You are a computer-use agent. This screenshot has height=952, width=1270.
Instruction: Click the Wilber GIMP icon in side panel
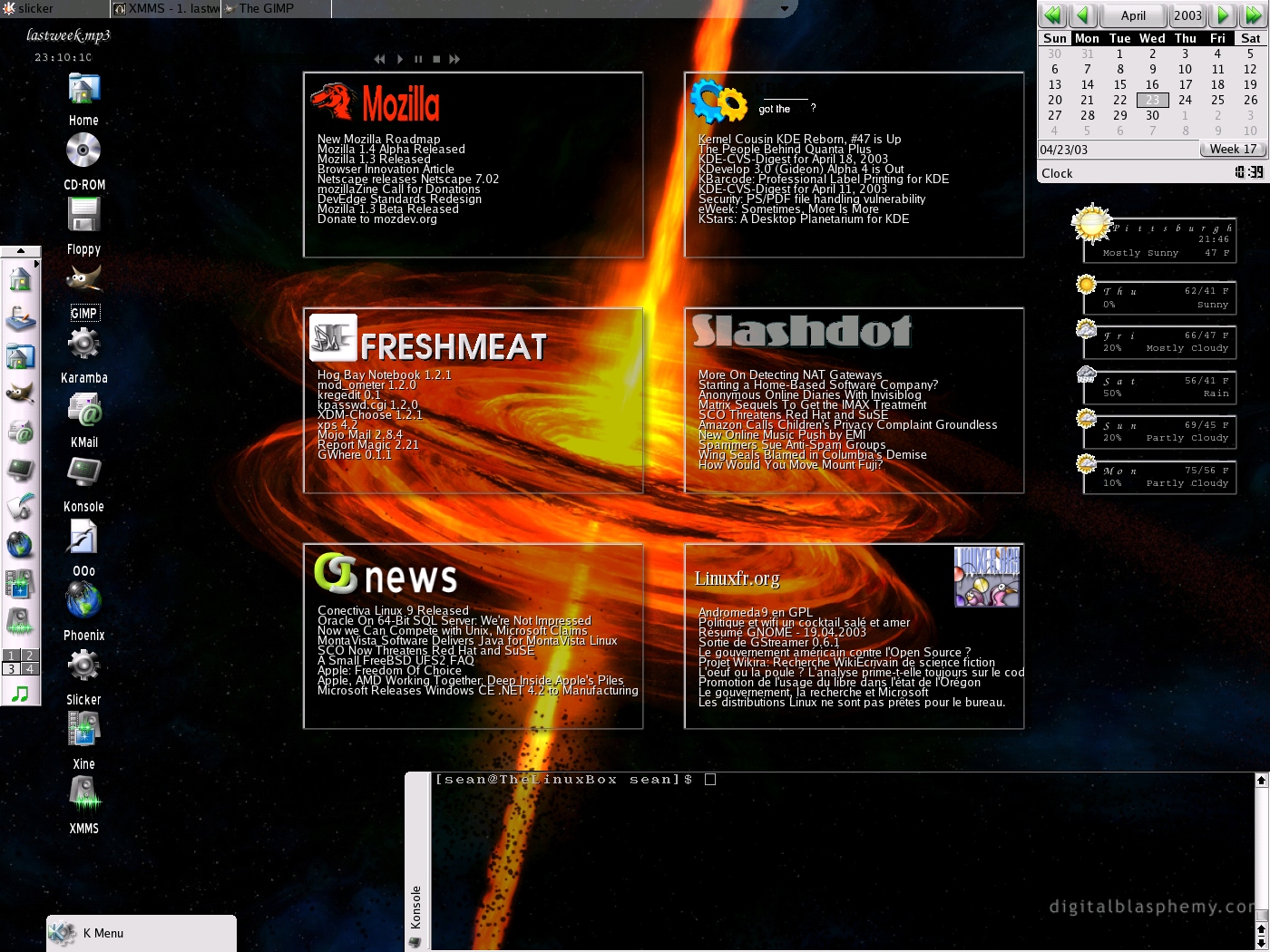point(20,393)
